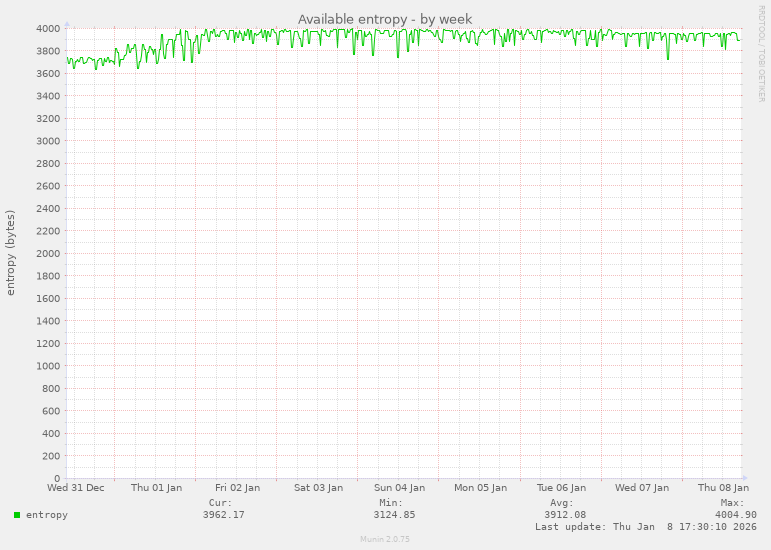
Task: Click the "Available entropy - by week" title
Action: click(x=385, y=19)
